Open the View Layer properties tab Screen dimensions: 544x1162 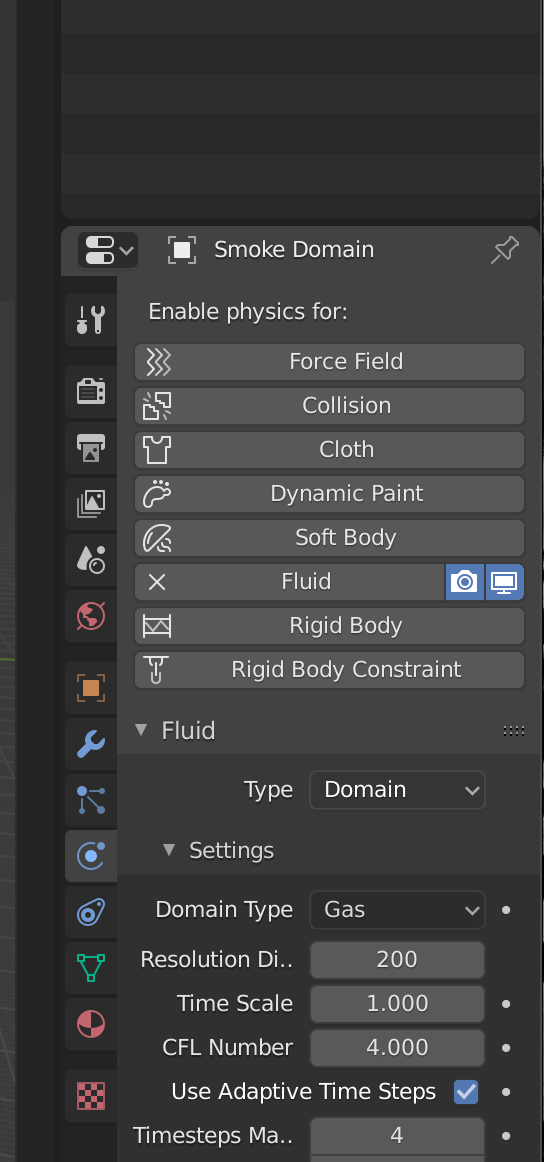(x=91, y=503)
